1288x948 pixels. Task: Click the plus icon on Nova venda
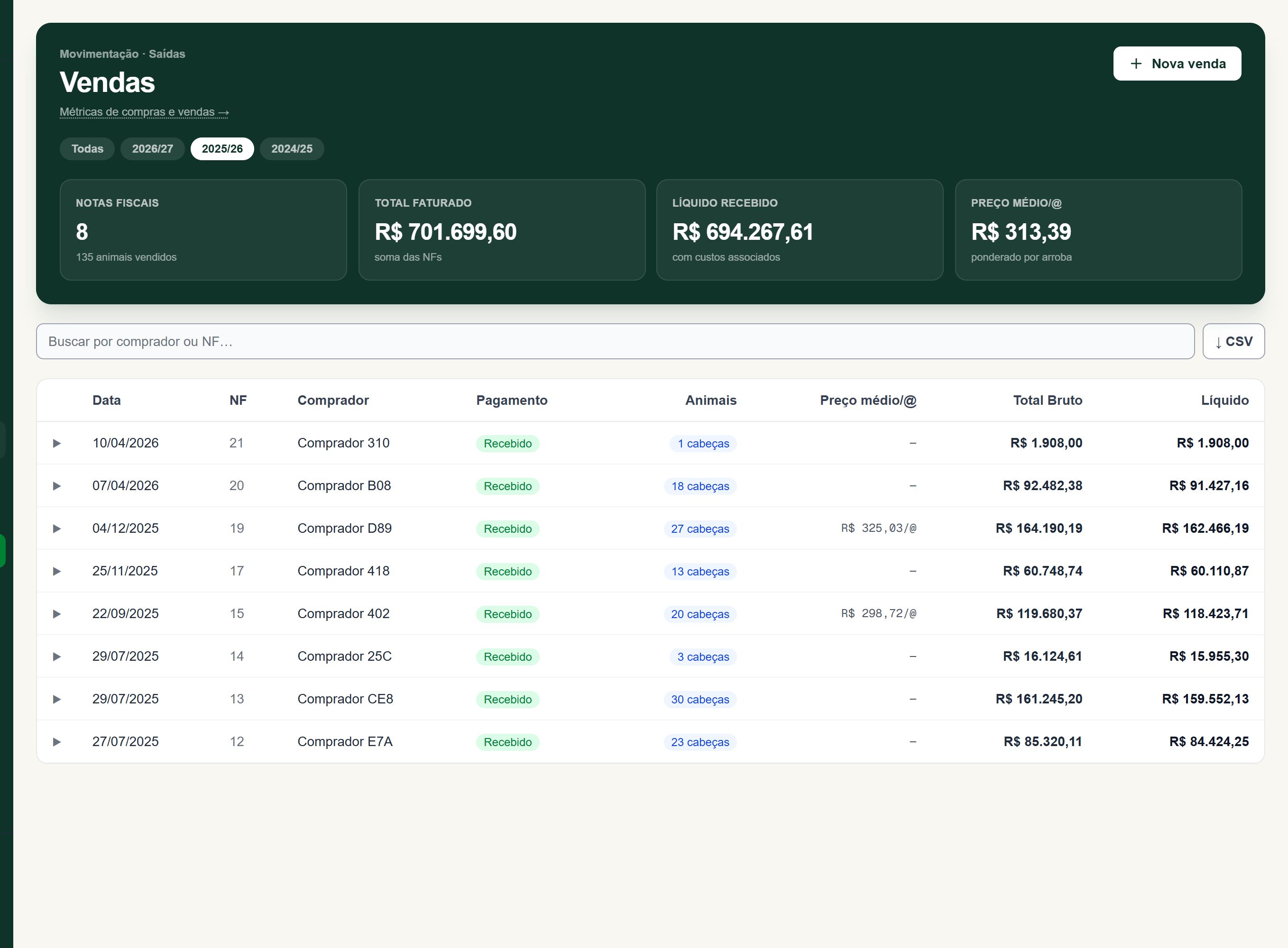coord(1136,64)
